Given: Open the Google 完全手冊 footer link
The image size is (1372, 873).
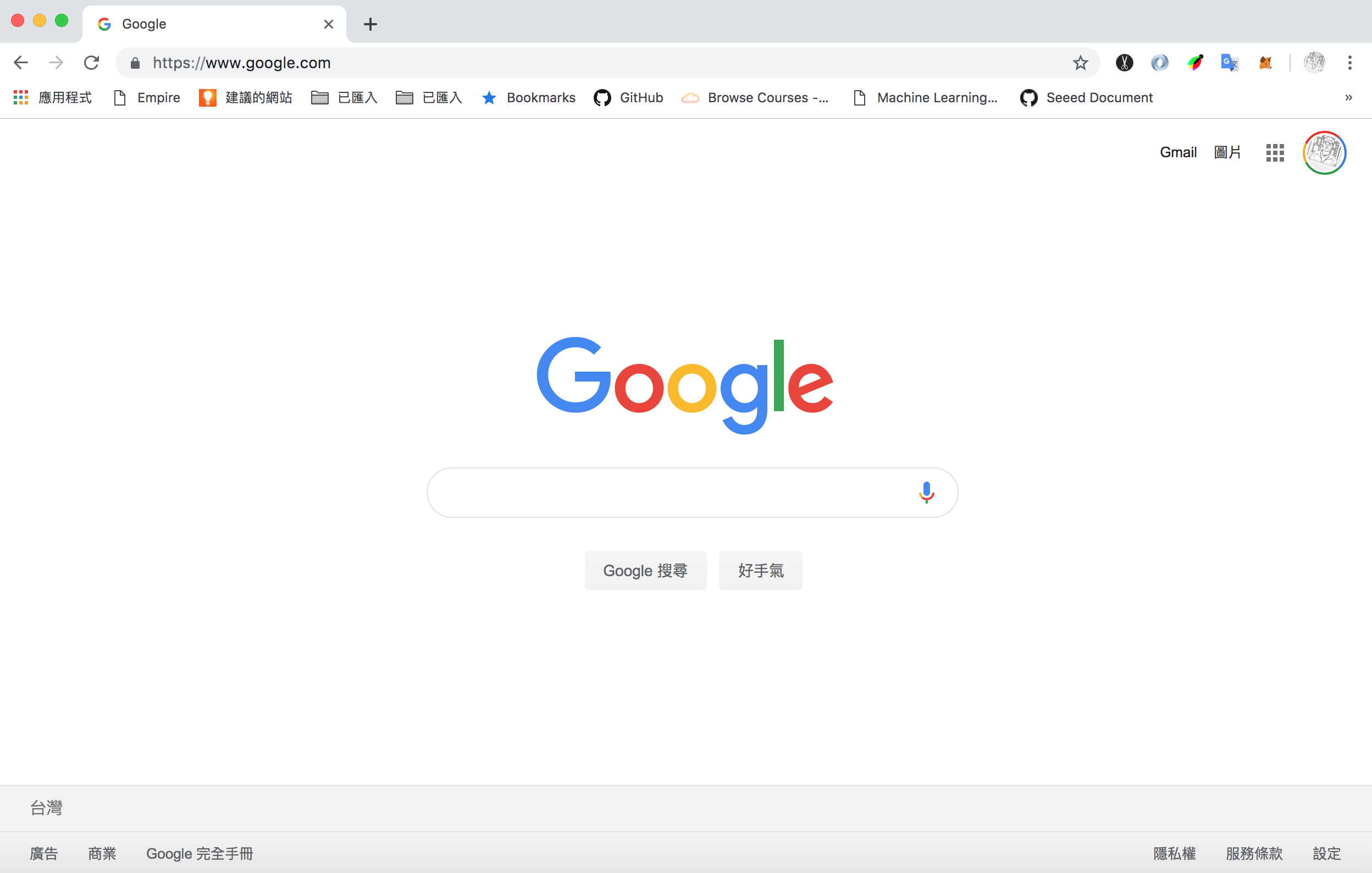Looking at the screenshot, I should (200, 854).
